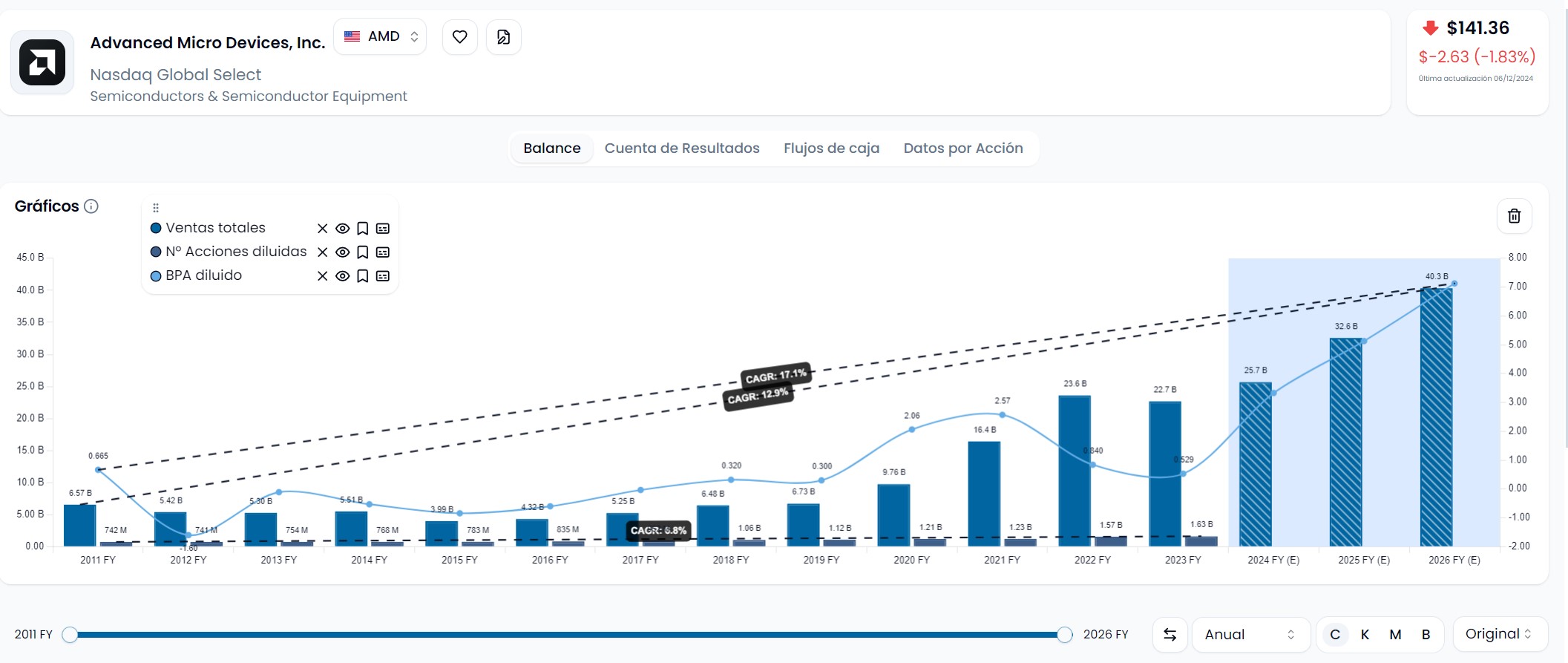Image resolution: width=1568 pixels, height=663 pixels.
Task: Remove the Nº Acciones diluidas series
Action: tap(322, 252)
